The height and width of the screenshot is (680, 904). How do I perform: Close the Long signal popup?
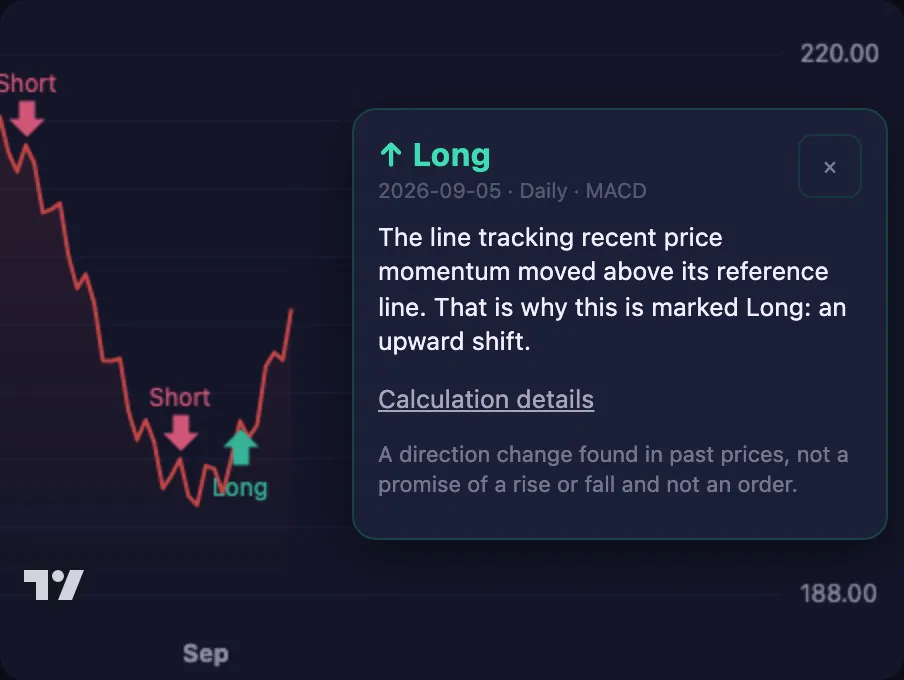point(830,167)
